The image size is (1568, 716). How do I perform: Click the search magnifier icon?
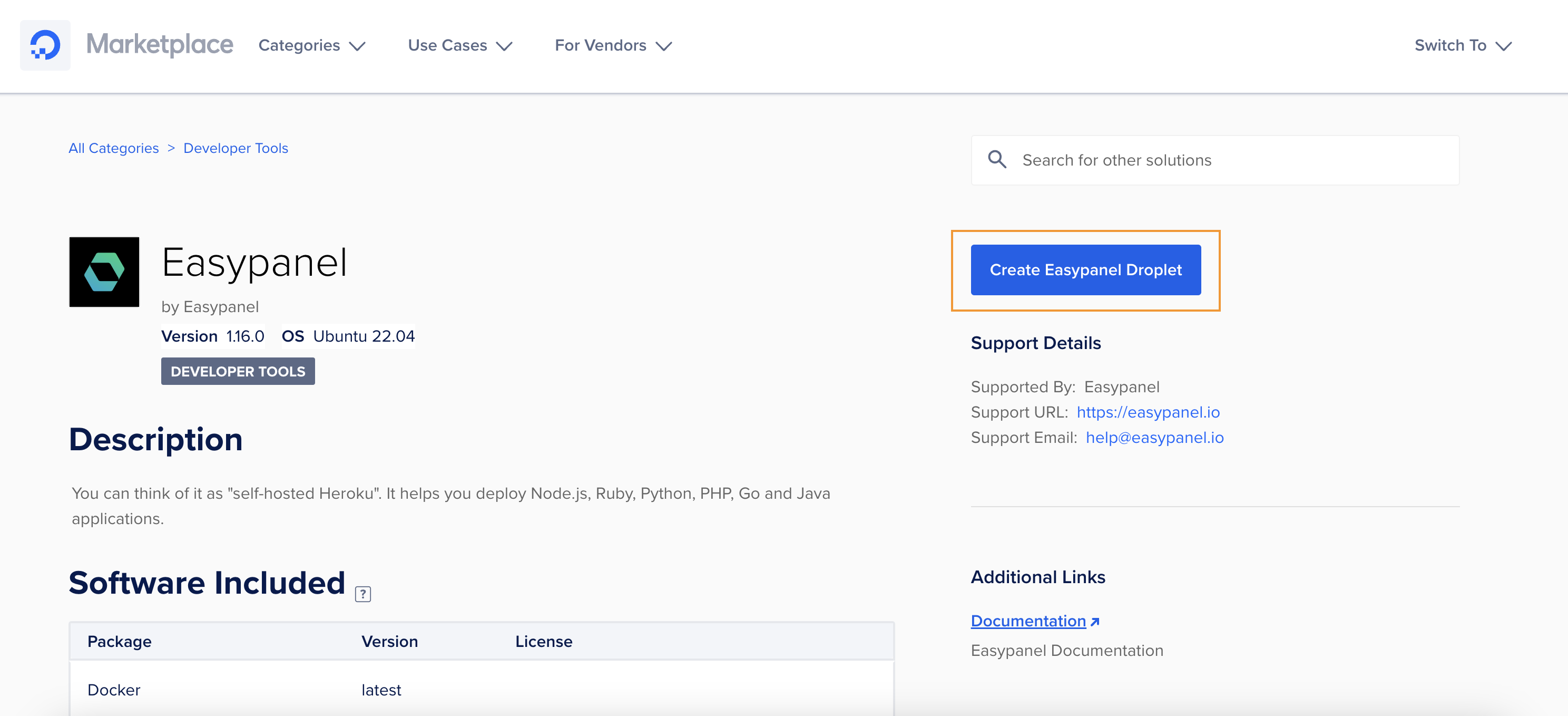tap(997, 160)
